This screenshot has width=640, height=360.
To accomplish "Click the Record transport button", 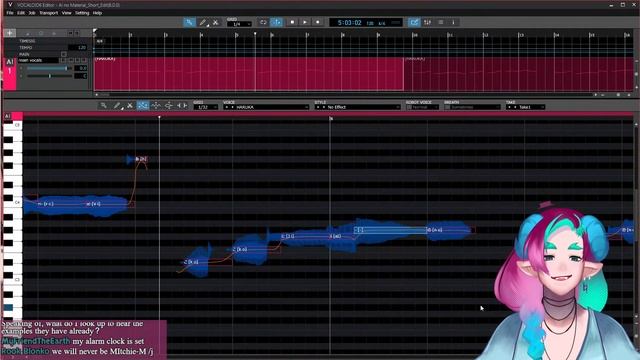I will click(x=318, y=22).
